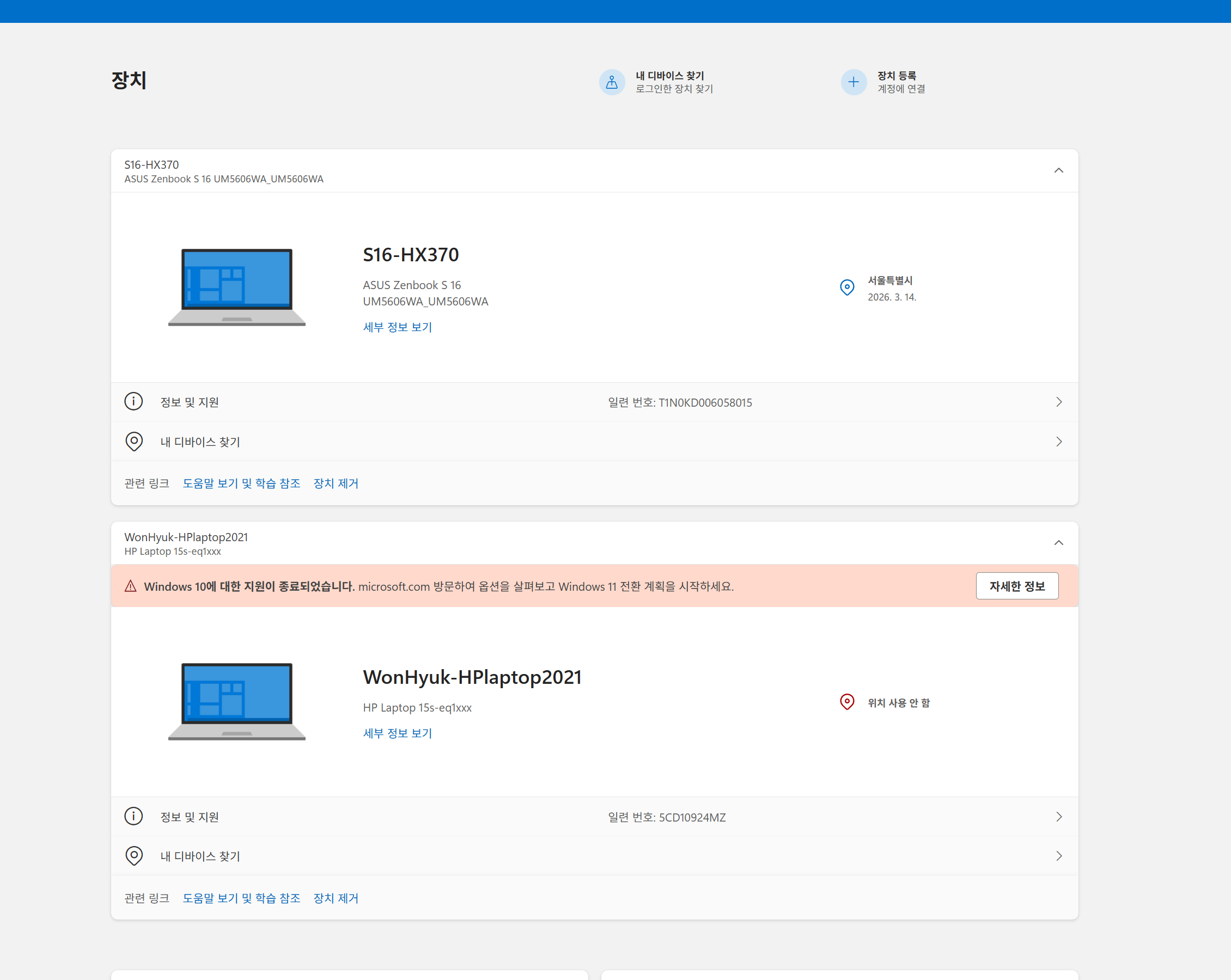Screen dimensions: 1231x980
Task: Click the WonHyuk-HPlaptop2021 laptop image
Action: click(x=237, y=701)
